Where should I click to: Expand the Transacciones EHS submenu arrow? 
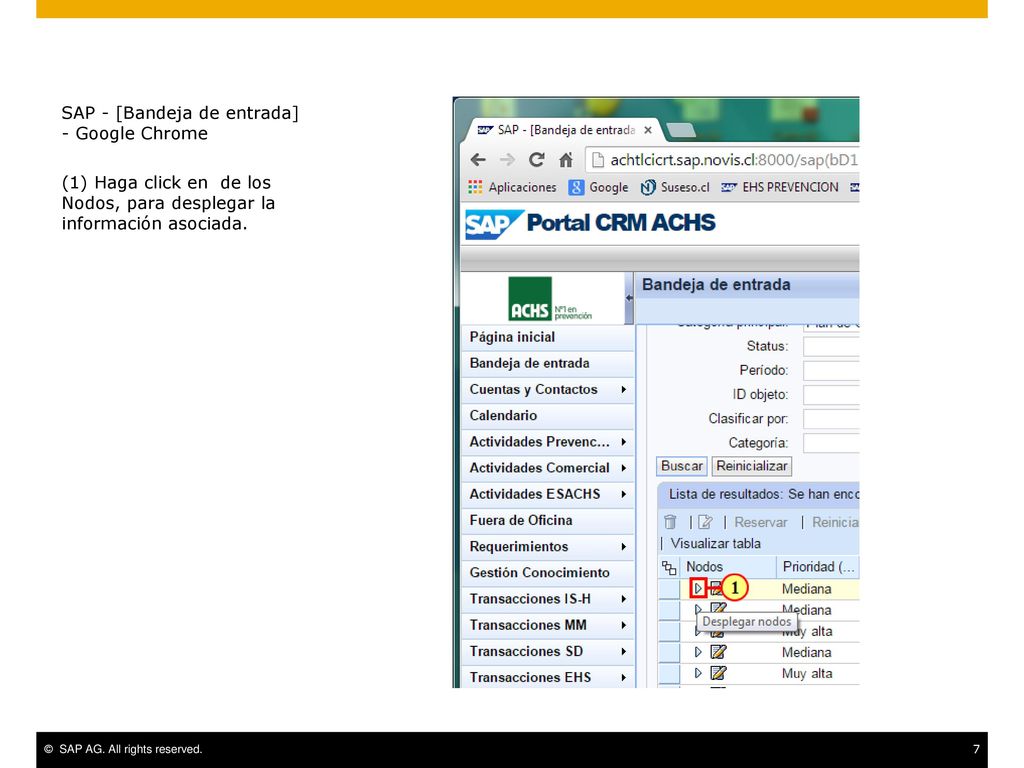[624, 677]
